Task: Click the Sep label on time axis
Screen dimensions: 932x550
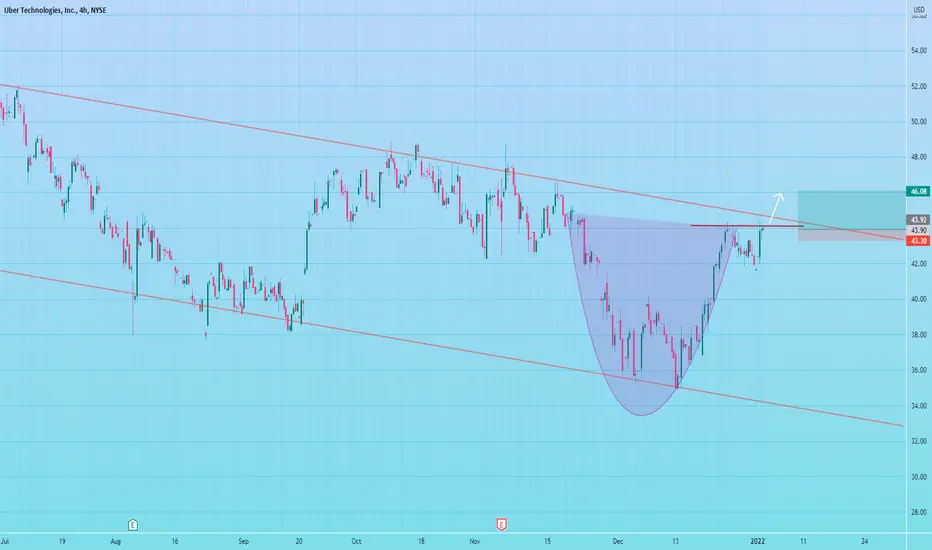Action: [243, 542]
